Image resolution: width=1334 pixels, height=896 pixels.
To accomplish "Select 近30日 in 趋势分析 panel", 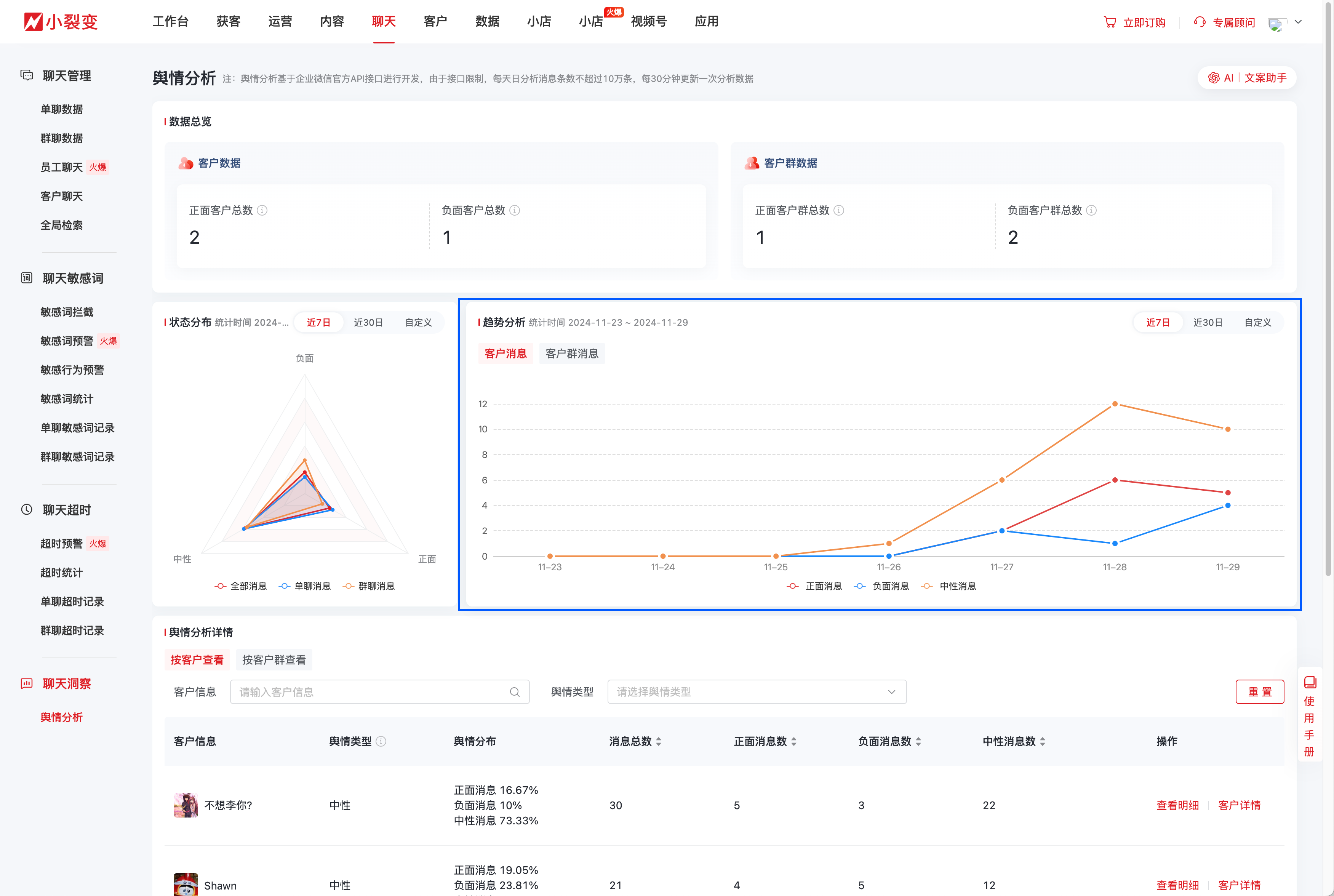I will pyautogui.click(x=1208, y=322).
